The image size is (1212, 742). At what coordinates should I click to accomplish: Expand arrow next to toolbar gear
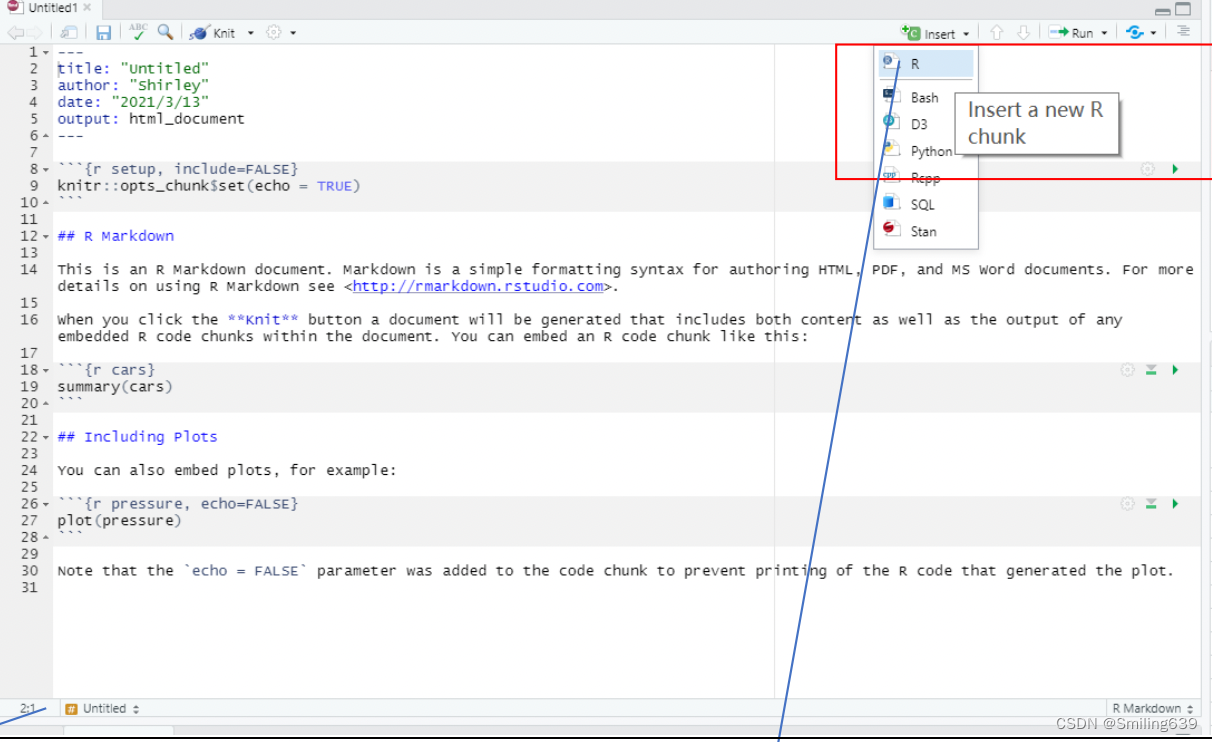(x=293, y=33)
